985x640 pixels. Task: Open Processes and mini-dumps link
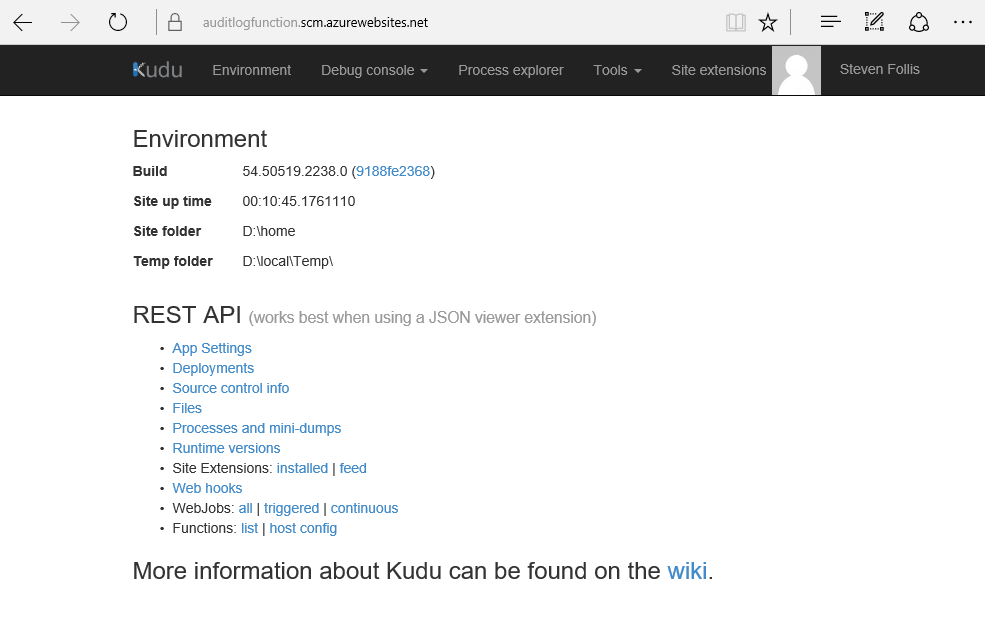pos(257,428)
